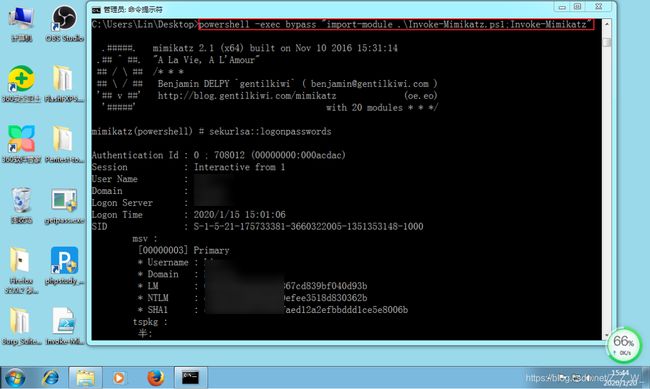Select the Invoke-Mimikatz PowerShell script icon

point(64,326)
